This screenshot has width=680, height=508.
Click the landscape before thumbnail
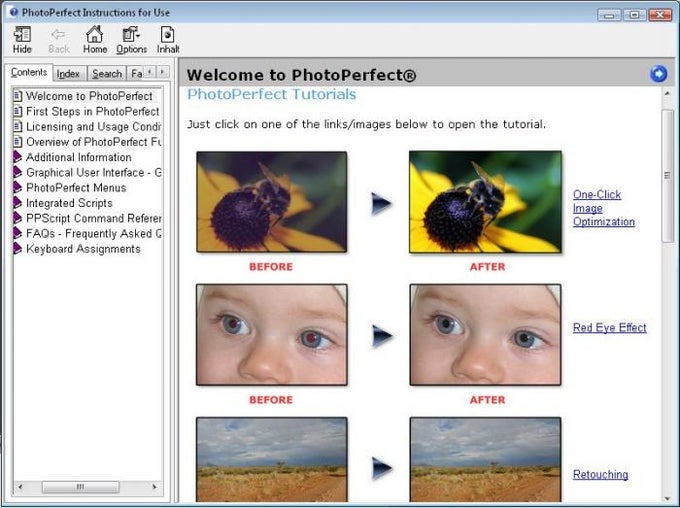pyautogui.click(x=271, y=459)
